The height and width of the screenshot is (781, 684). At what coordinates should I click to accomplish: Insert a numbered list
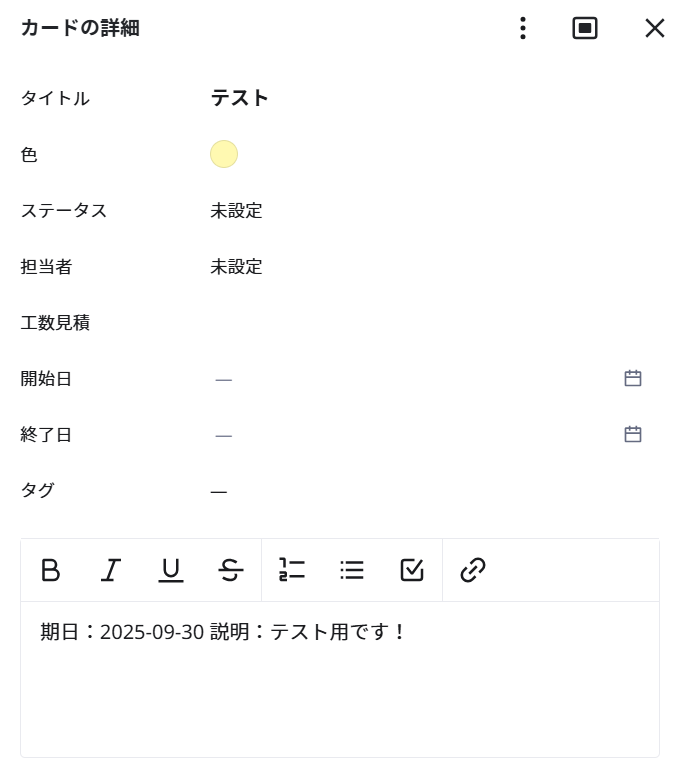click(x=292, y=570)
